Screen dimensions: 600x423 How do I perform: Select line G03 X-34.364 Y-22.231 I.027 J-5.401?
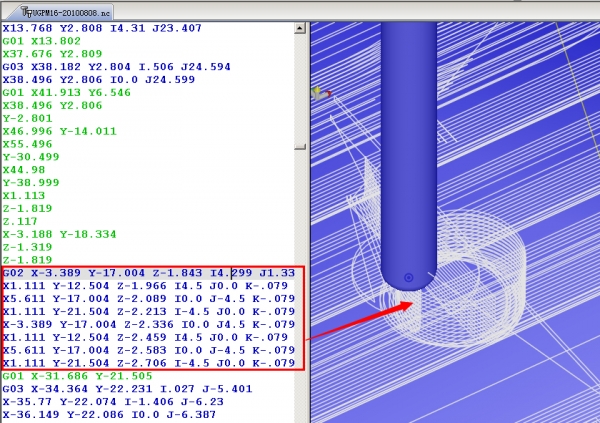click(x=127, y=389)
